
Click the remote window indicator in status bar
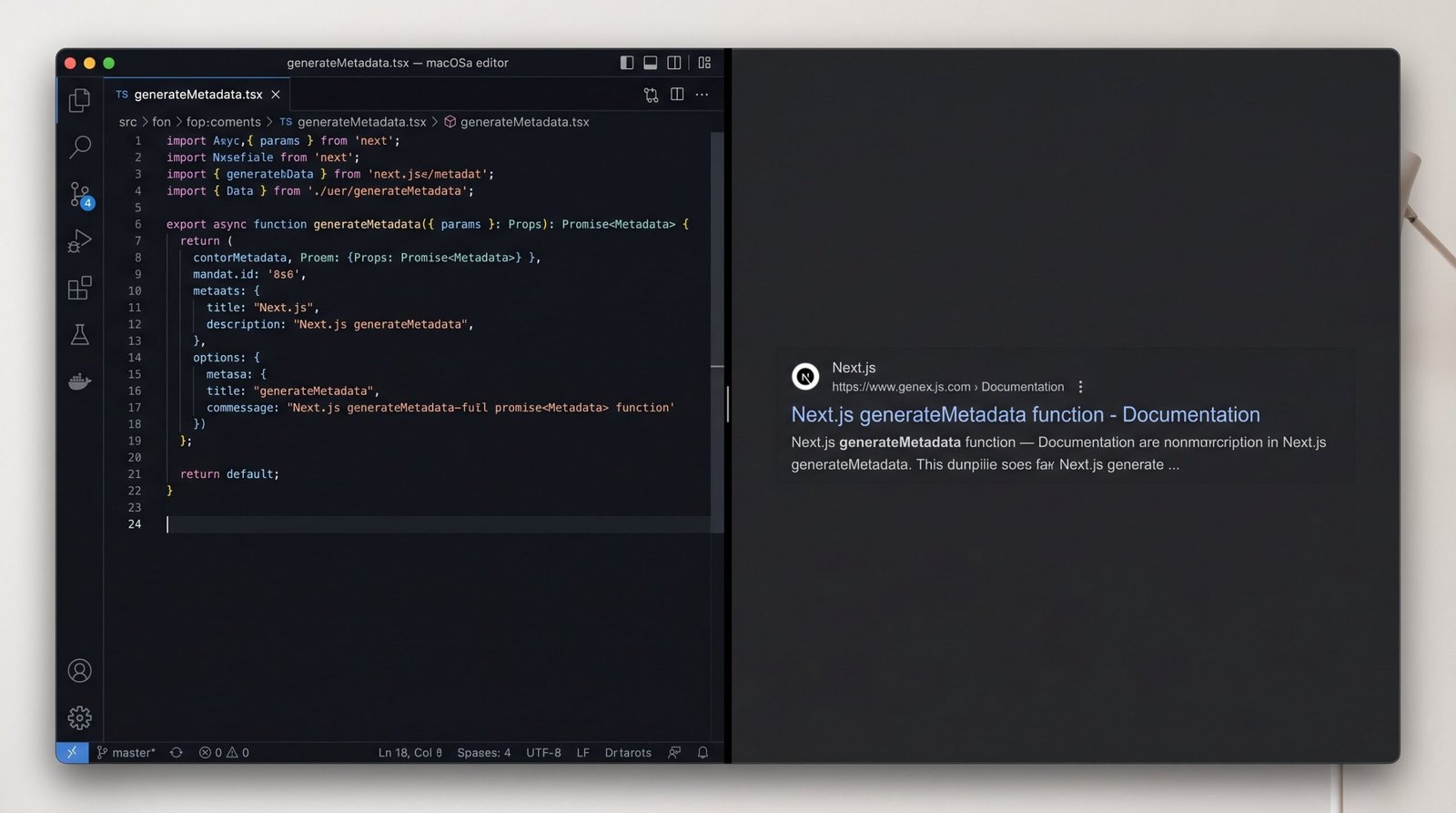click(x=72, y=753)
